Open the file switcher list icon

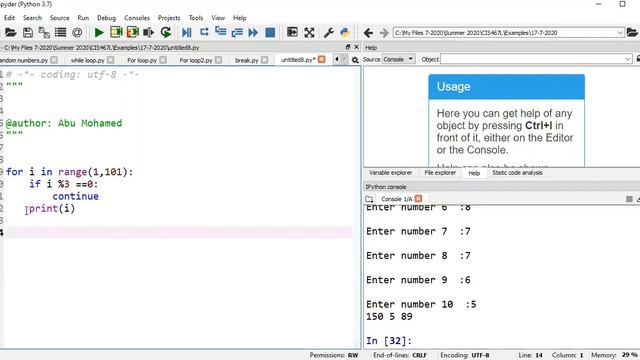60,32
